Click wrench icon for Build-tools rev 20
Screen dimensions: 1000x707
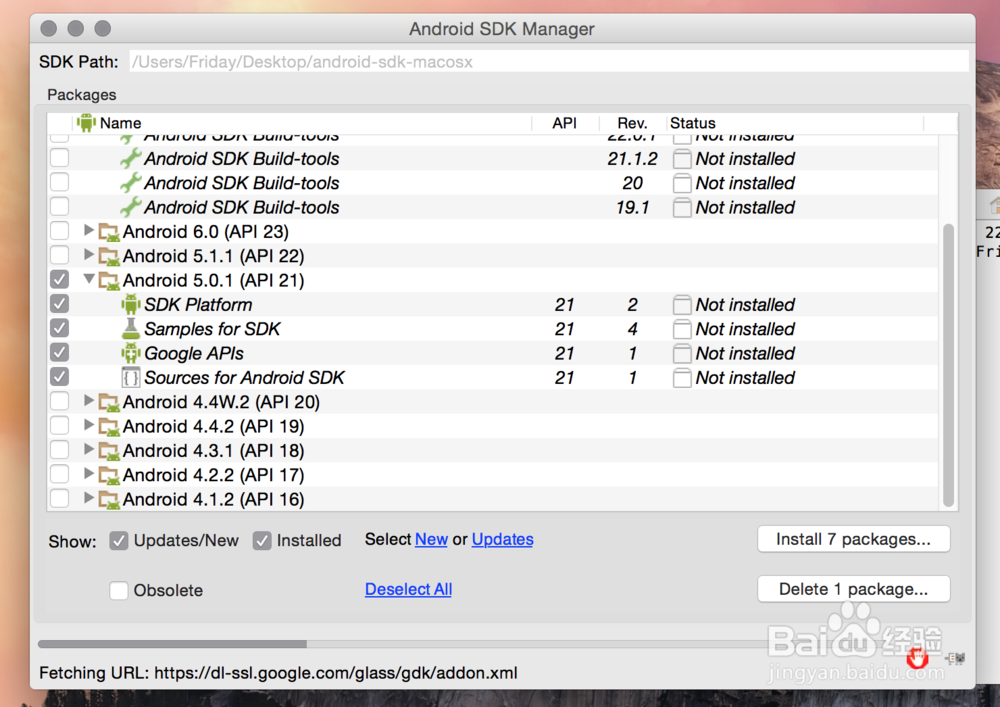[131, 183]
